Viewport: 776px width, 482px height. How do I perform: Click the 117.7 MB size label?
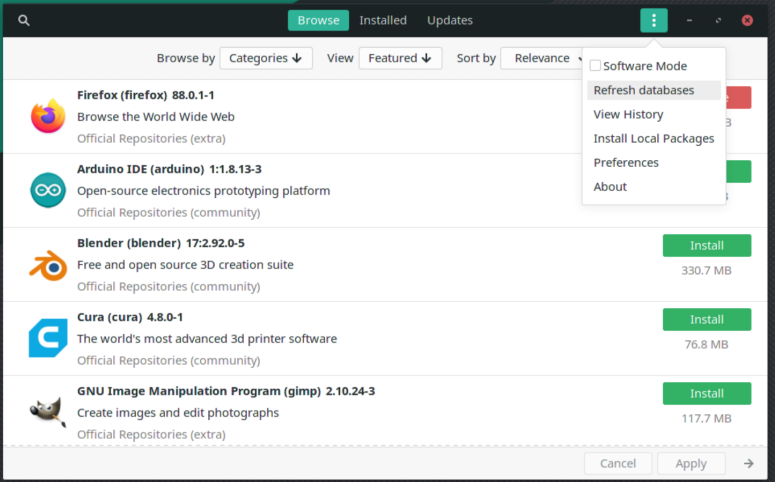tap(706, 419)
